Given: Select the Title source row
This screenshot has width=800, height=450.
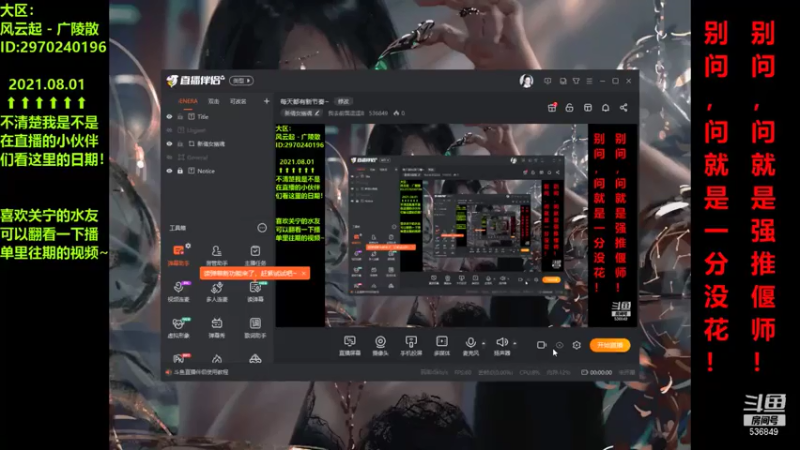Looking at the screenshot, I should click(x=218, y=117).
